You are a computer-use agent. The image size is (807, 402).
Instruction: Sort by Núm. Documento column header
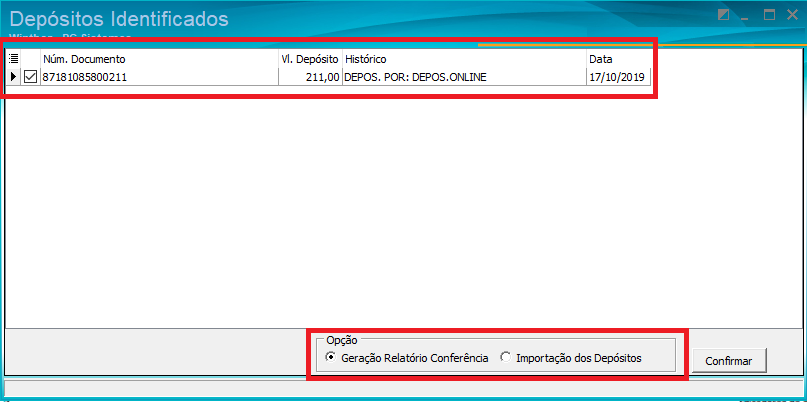pos(160,59)
